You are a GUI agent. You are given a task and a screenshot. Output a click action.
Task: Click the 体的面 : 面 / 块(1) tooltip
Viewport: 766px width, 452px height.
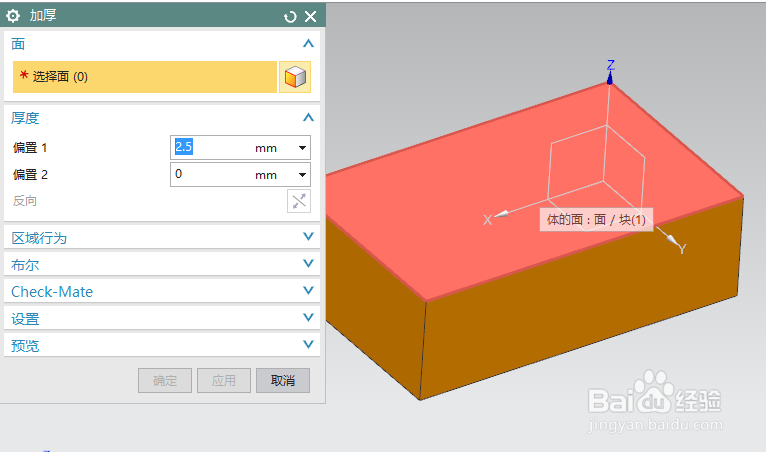pos(596,219)
